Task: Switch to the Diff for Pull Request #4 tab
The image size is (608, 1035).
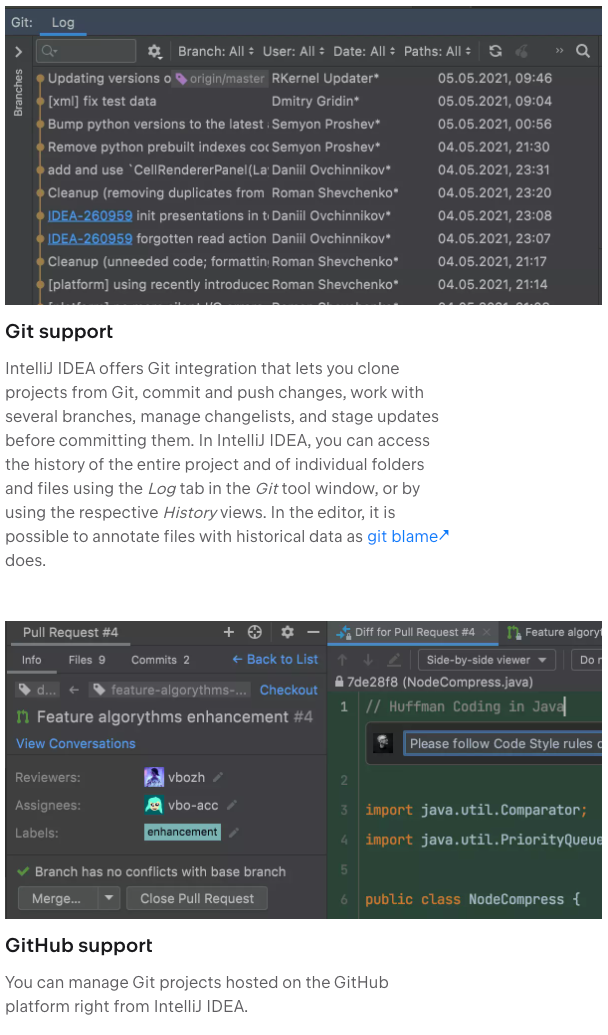Action: 413,632
